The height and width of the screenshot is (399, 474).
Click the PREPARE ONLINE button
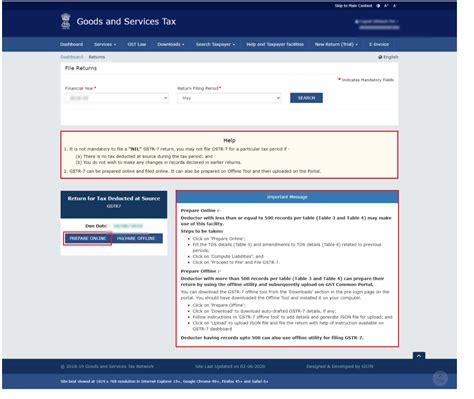87,238
